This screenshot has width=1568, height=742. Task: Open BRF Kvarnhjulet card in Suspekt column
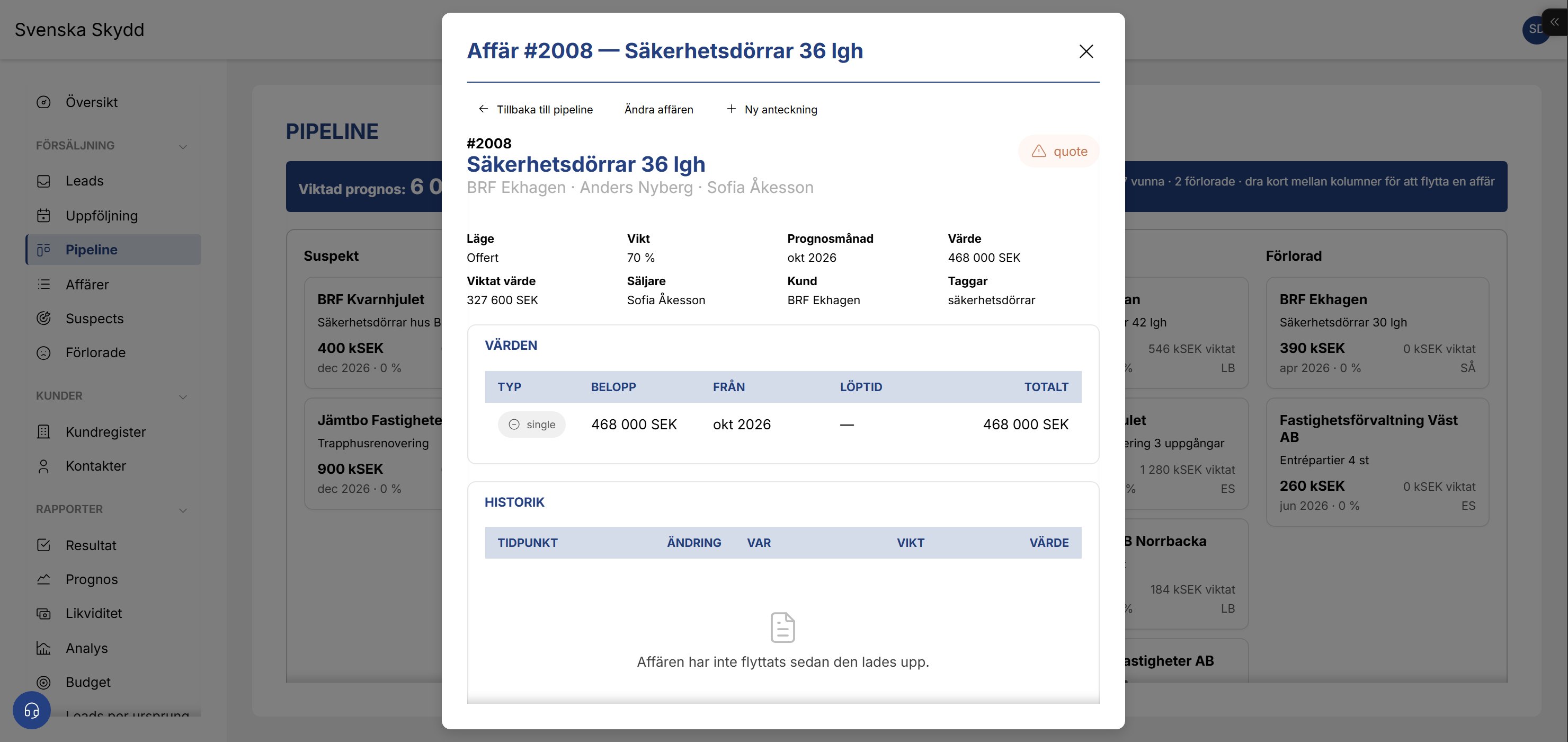[372, 333]
